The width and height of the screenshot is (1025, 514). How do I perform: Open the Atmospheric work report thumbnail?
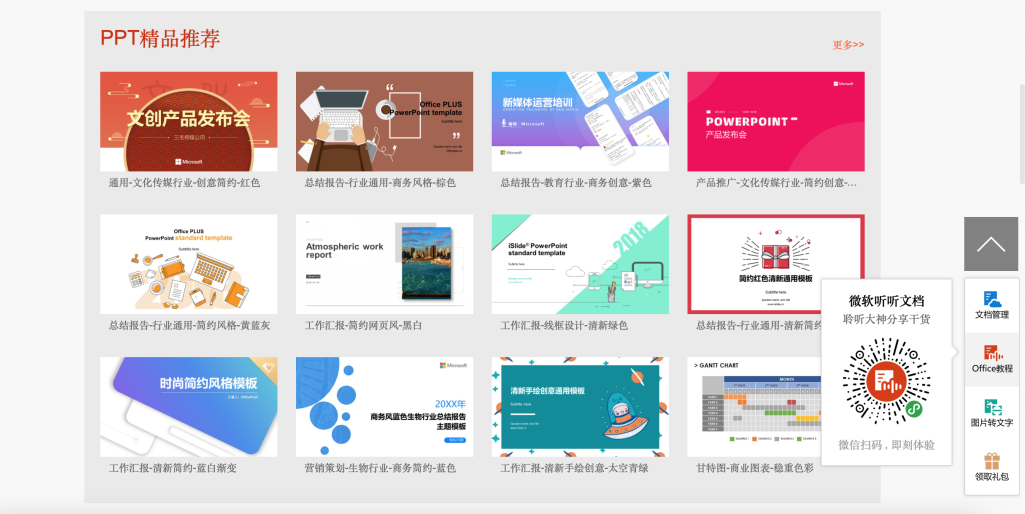[384, 264]
